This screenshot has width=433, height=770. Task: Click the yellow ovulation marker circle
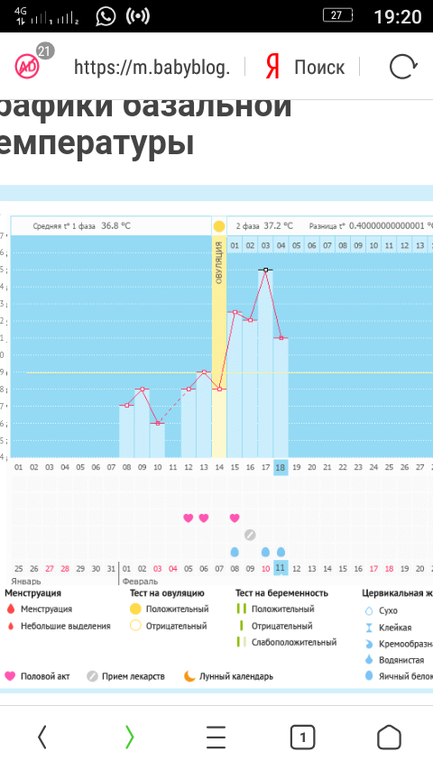(219, 226)
